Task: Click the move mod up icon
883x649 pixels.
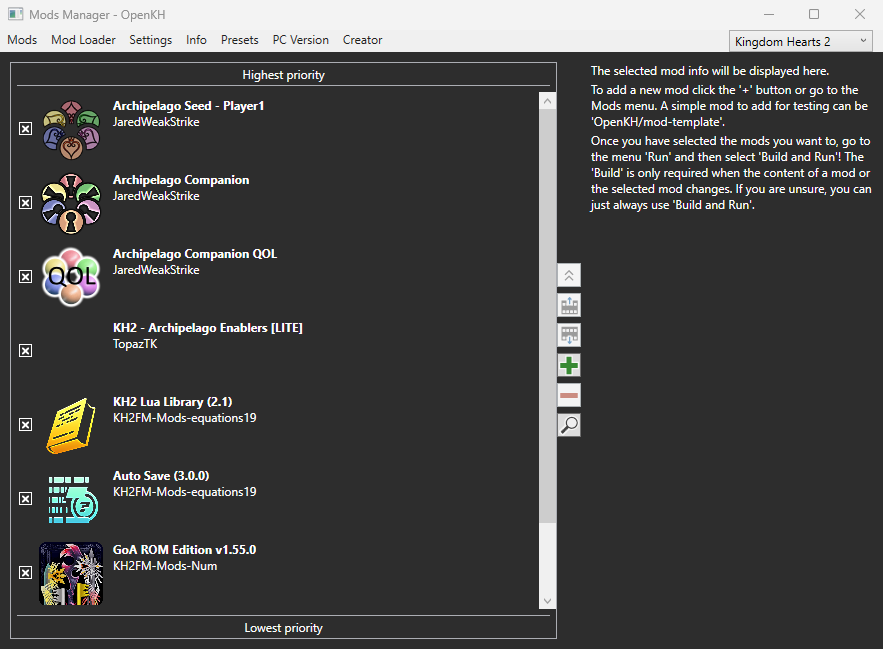Action: coord(569,306)
